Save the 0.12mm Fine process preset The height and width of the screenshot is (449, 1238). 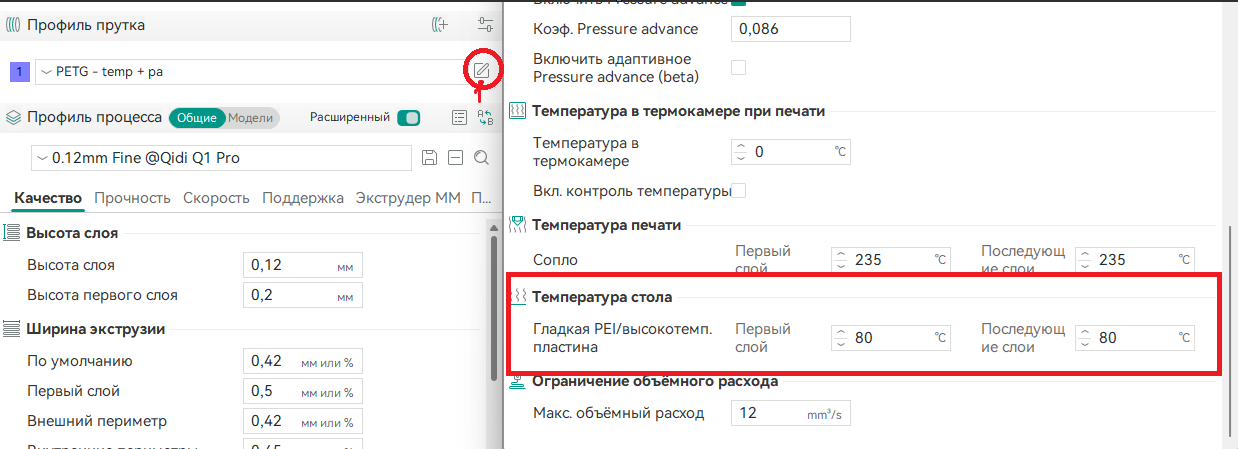(430, 158)
